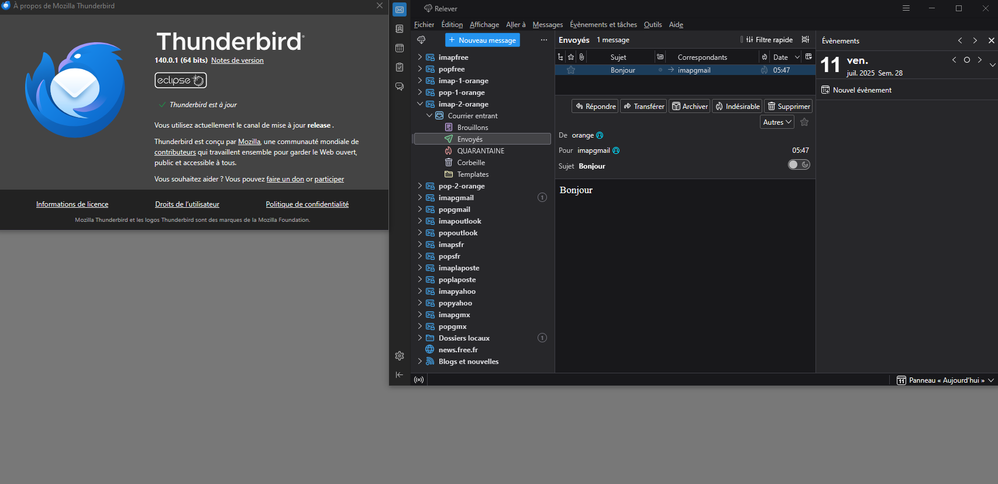Screen dimensions: 998x484
Task: Open the Address Book space
Action: (x=400, y=29)
